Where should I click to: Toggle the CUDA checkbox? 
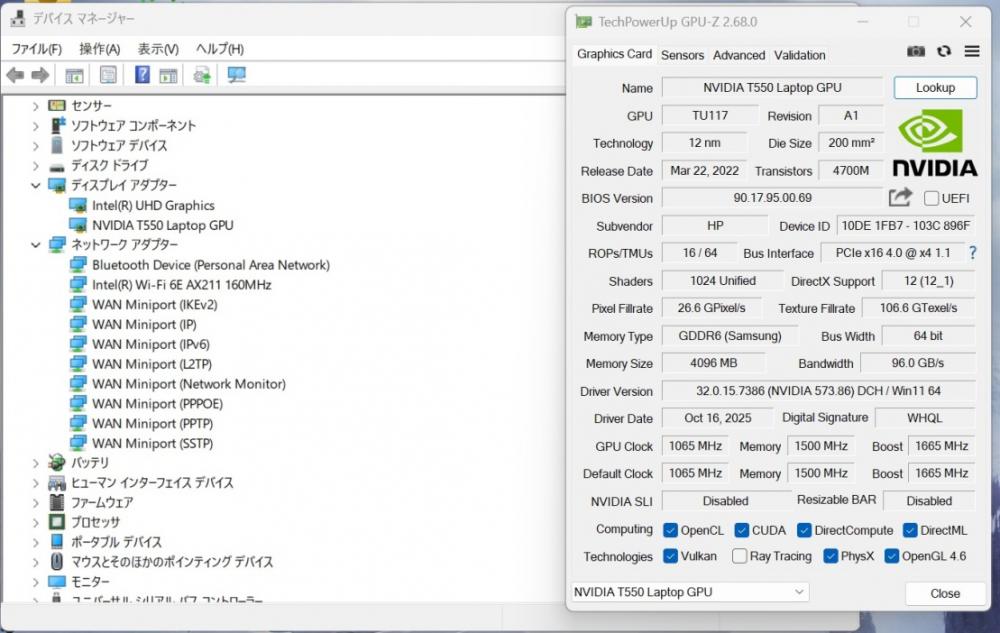click(742, 530)
